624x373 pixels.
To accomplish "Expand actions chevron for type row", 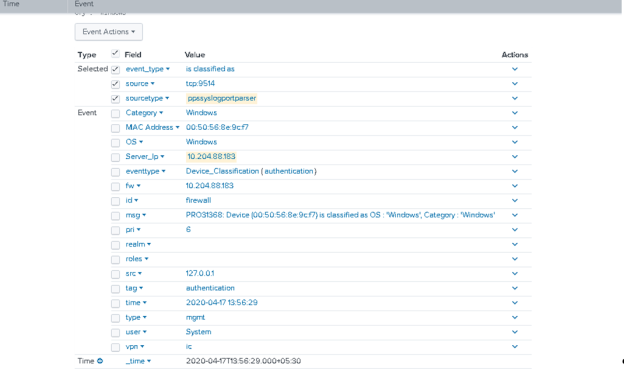I will [515, 317].
